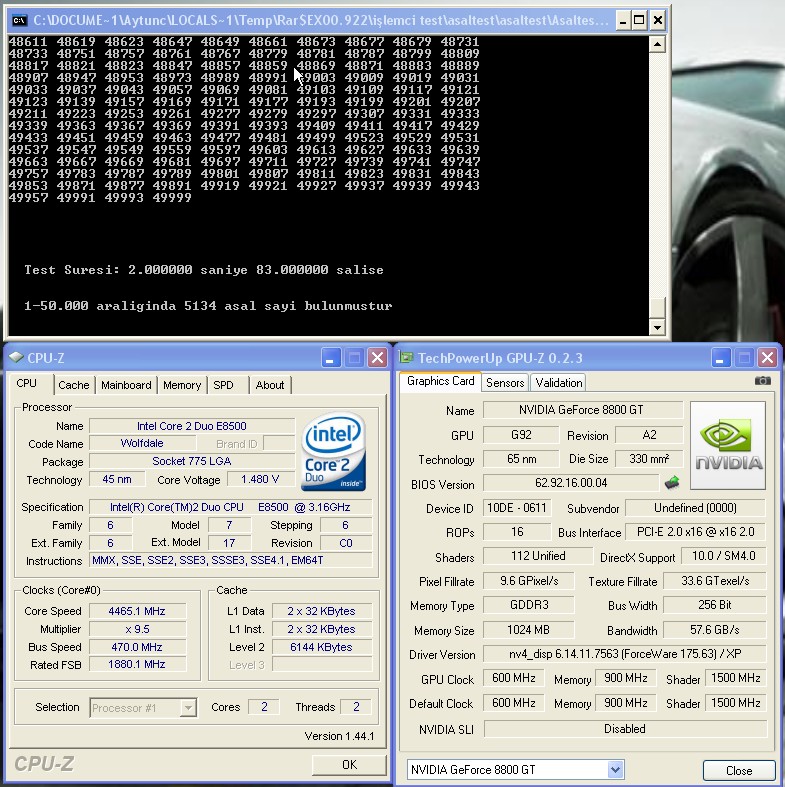
Task: Click the 1024 MB memory size value
Action: pos(529,630)
